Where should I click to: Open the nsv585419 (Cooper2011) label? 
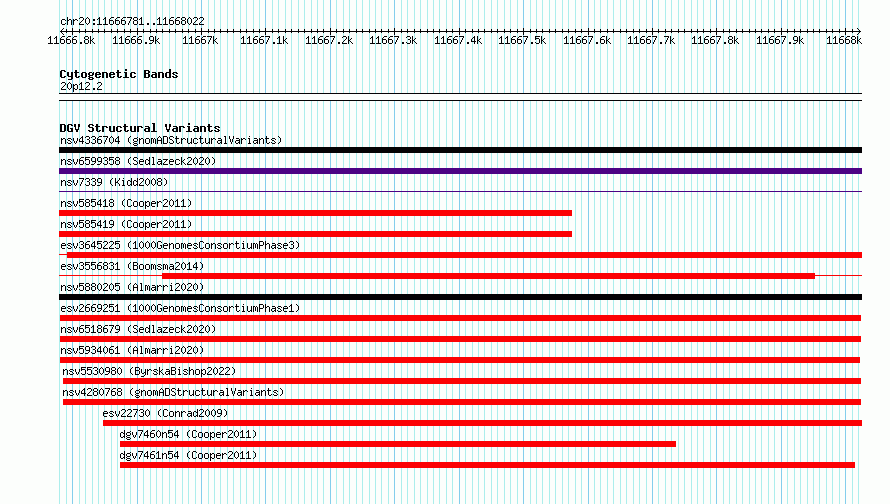pyautogui.click(x=126, y=224)
